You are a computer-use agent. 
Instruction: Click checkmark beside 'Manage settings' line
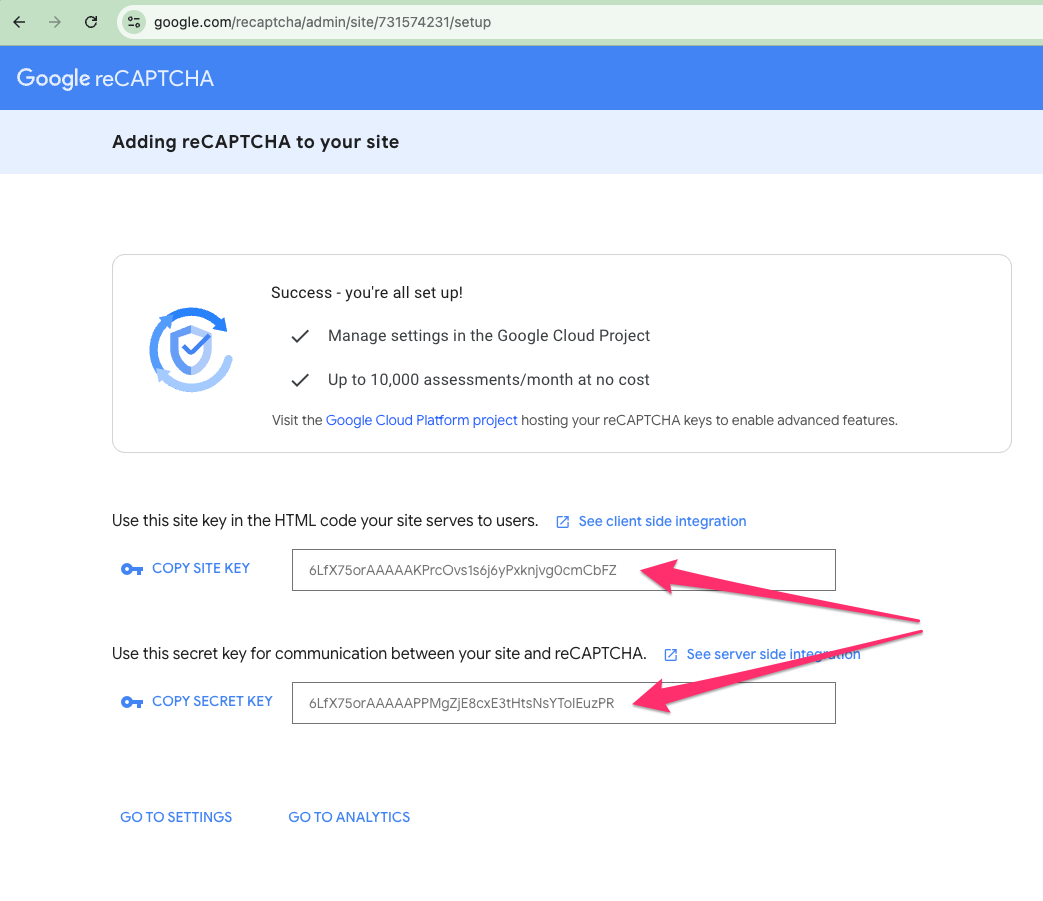pyautogui.click(x=300, y=336)
